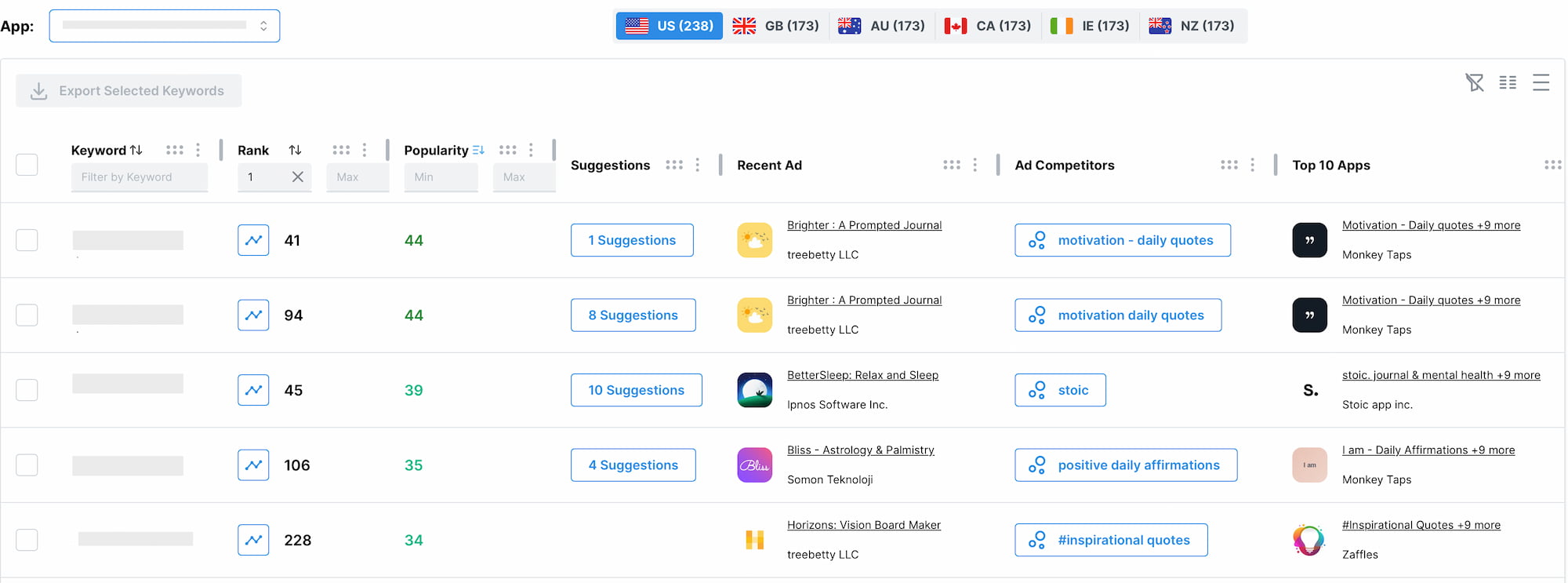Open rank history chart for rank 41
1568x583 pixels.
253,240
